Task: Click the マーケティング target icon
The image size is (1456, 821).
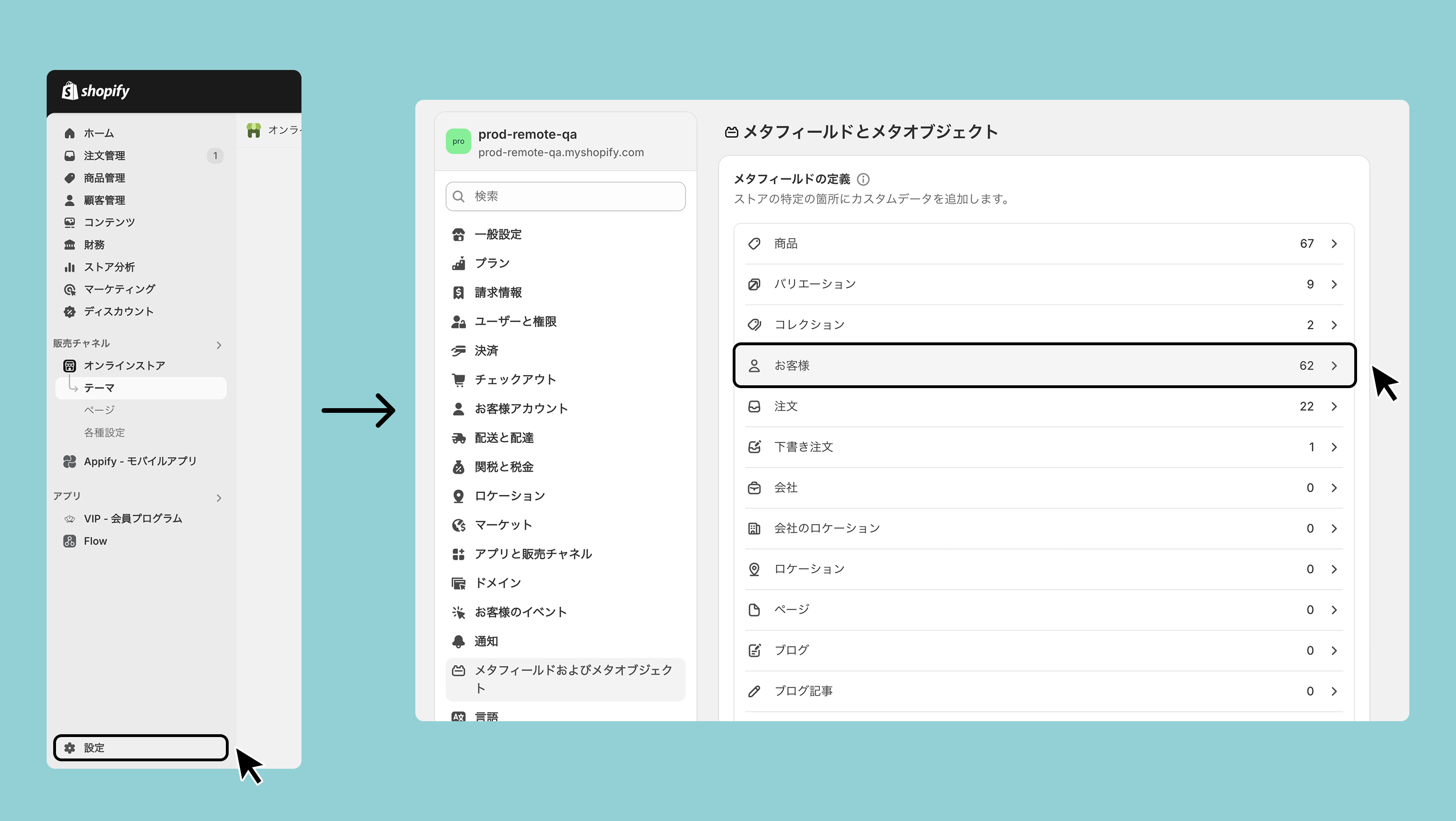Action: click(x=70, y=289)
